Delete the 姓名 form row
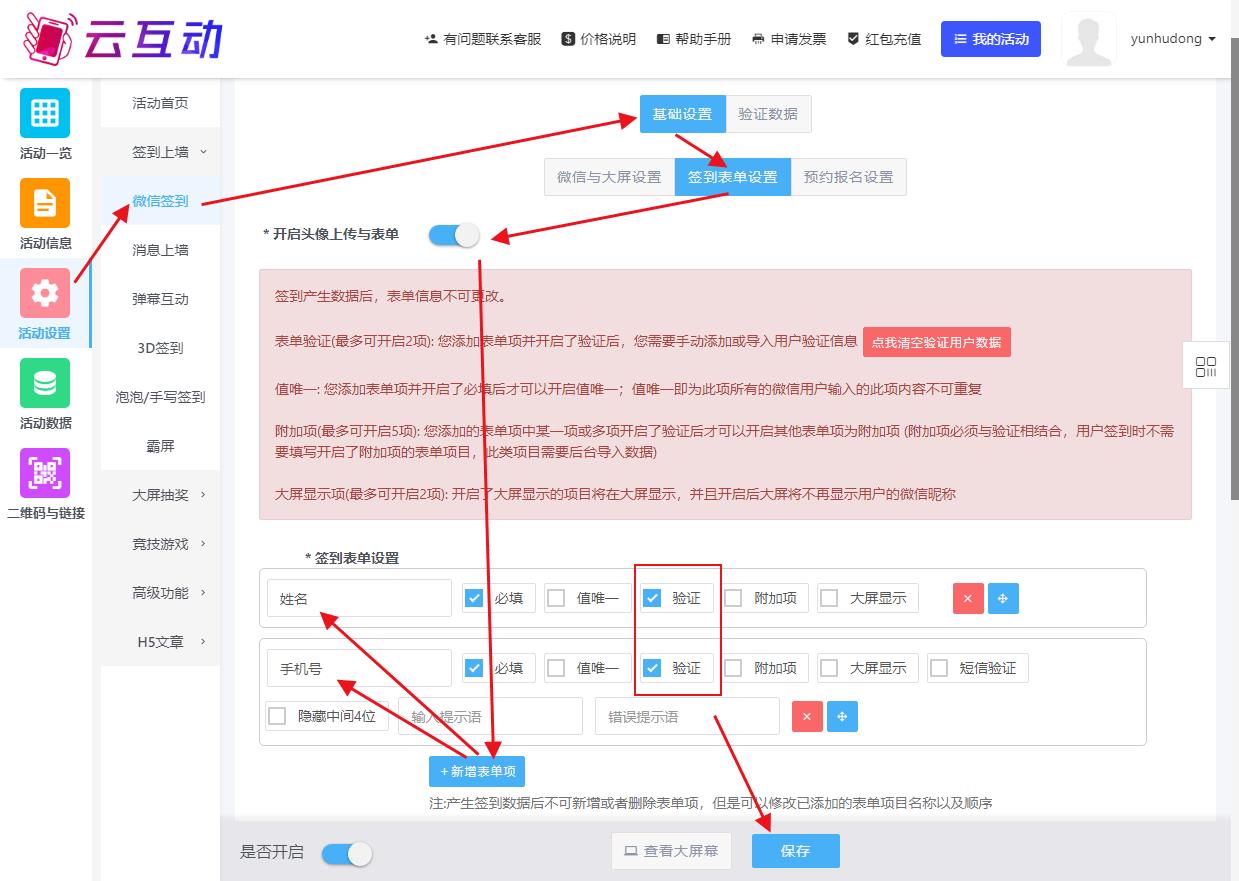 (967, 598)
